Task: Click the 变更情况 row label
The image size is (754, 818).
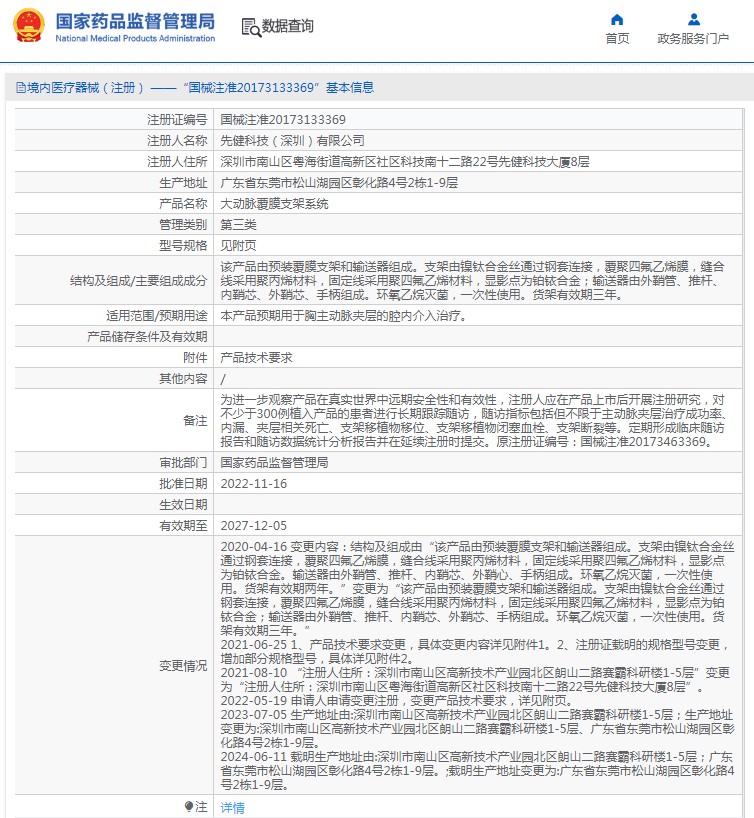Action: pyautogui.click(x=183, y=666)
